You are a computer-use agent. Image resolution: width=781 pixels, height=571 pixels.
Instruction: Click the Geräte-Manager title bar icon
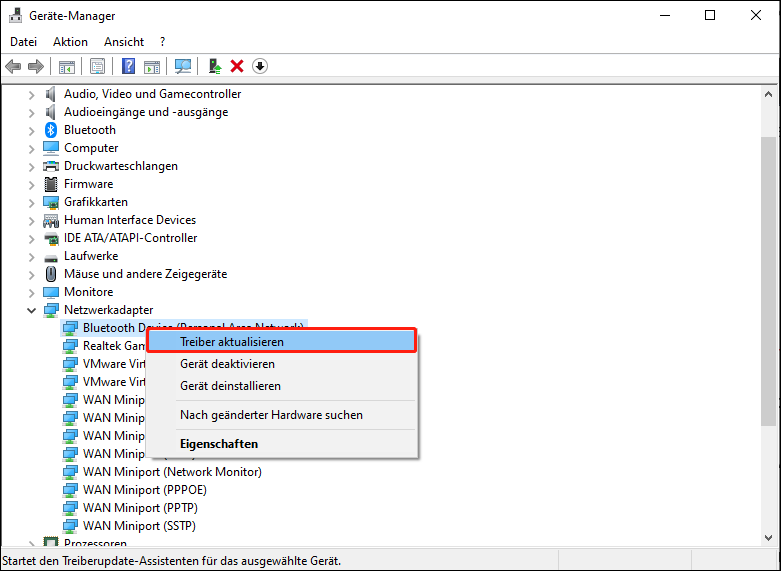tap(15, 15)
